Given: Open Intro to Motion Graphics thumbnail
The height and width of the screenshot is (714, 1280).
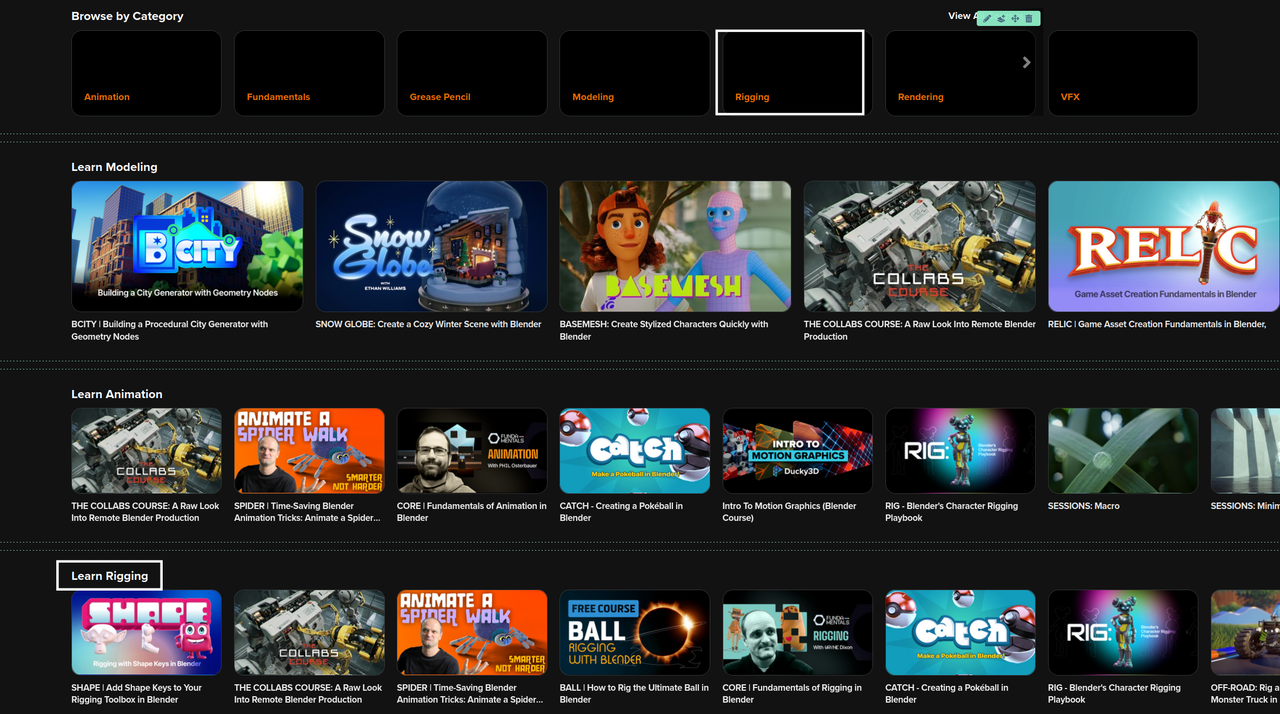Looking at the screenshot, I should pos(797,450).
